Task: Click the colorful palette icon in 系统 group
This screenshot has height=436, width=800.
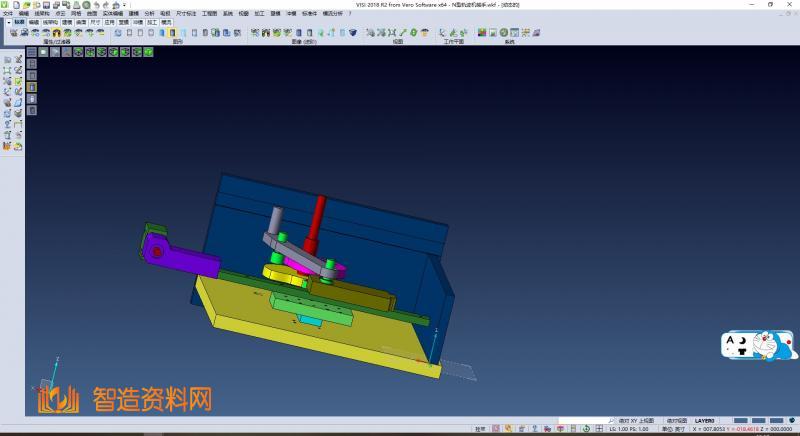Action: pos(482,33)
